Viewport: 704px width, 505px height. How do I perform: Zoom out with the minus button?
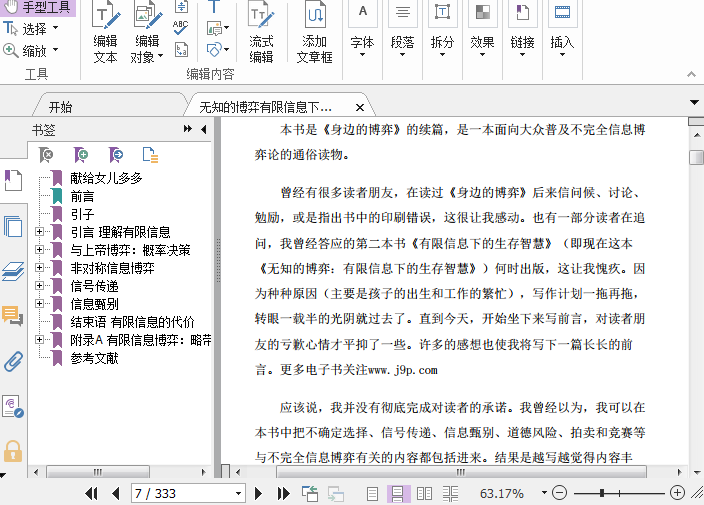[x=559, y=493]
